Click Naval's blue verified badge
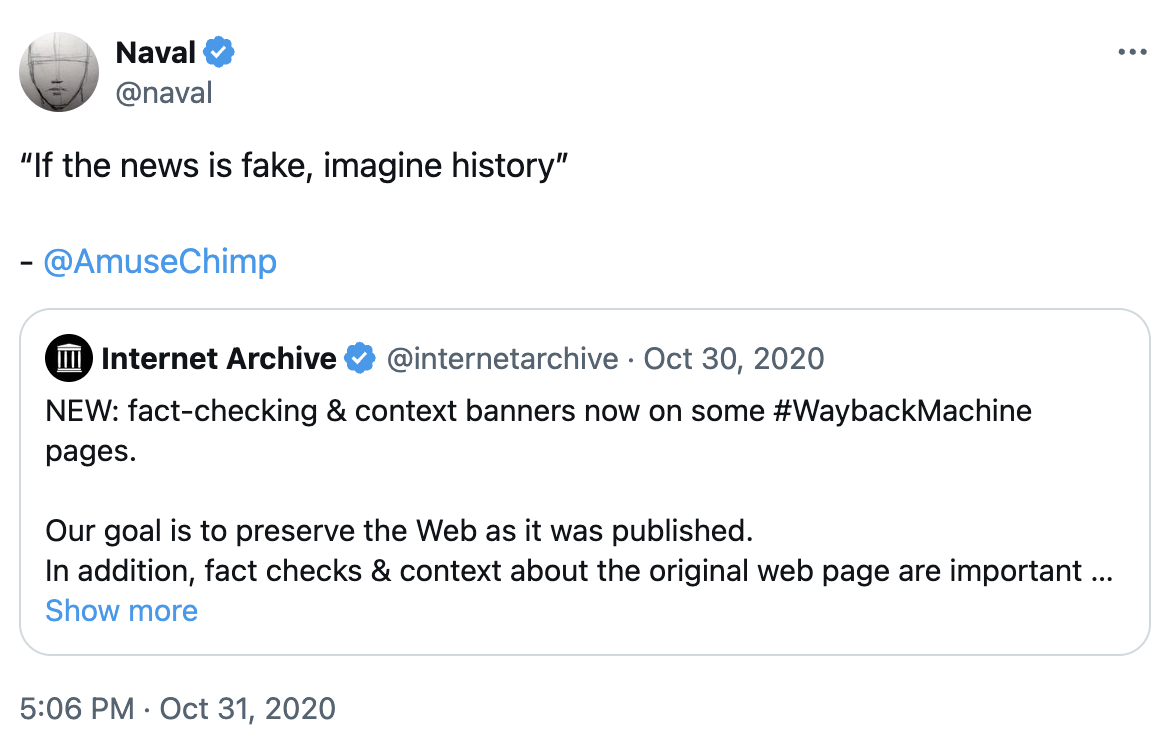The height and width of the screenshot is (756, 1172). (220, 51)
